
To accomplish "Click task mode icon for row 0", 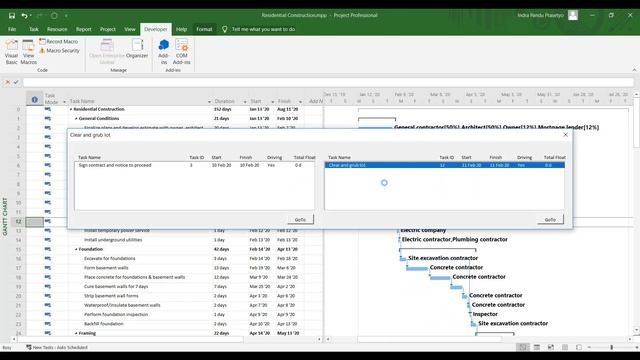I will 48,109.
